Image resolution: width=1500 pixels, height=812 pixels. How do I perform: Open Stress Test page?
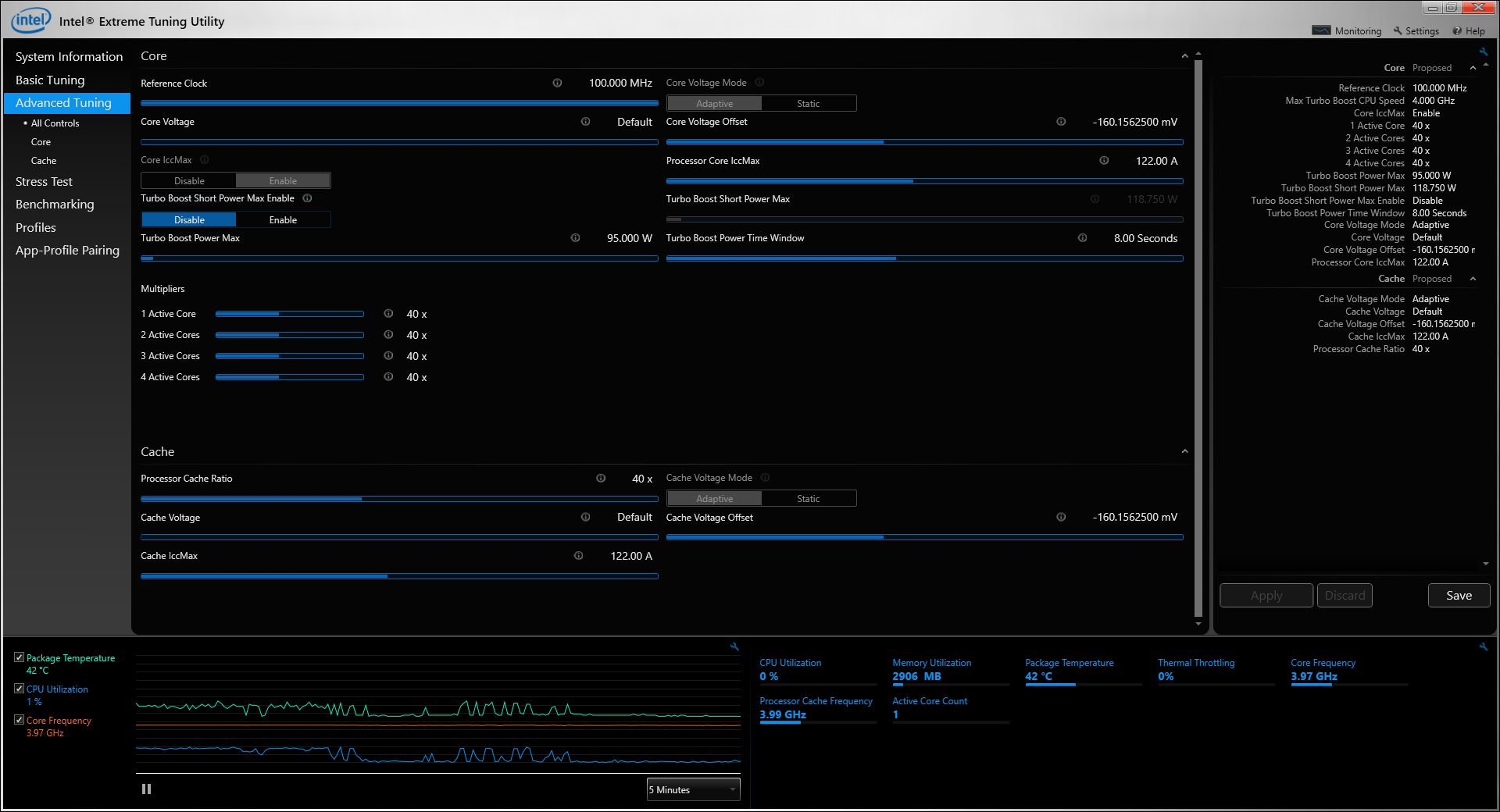(44, 182)
